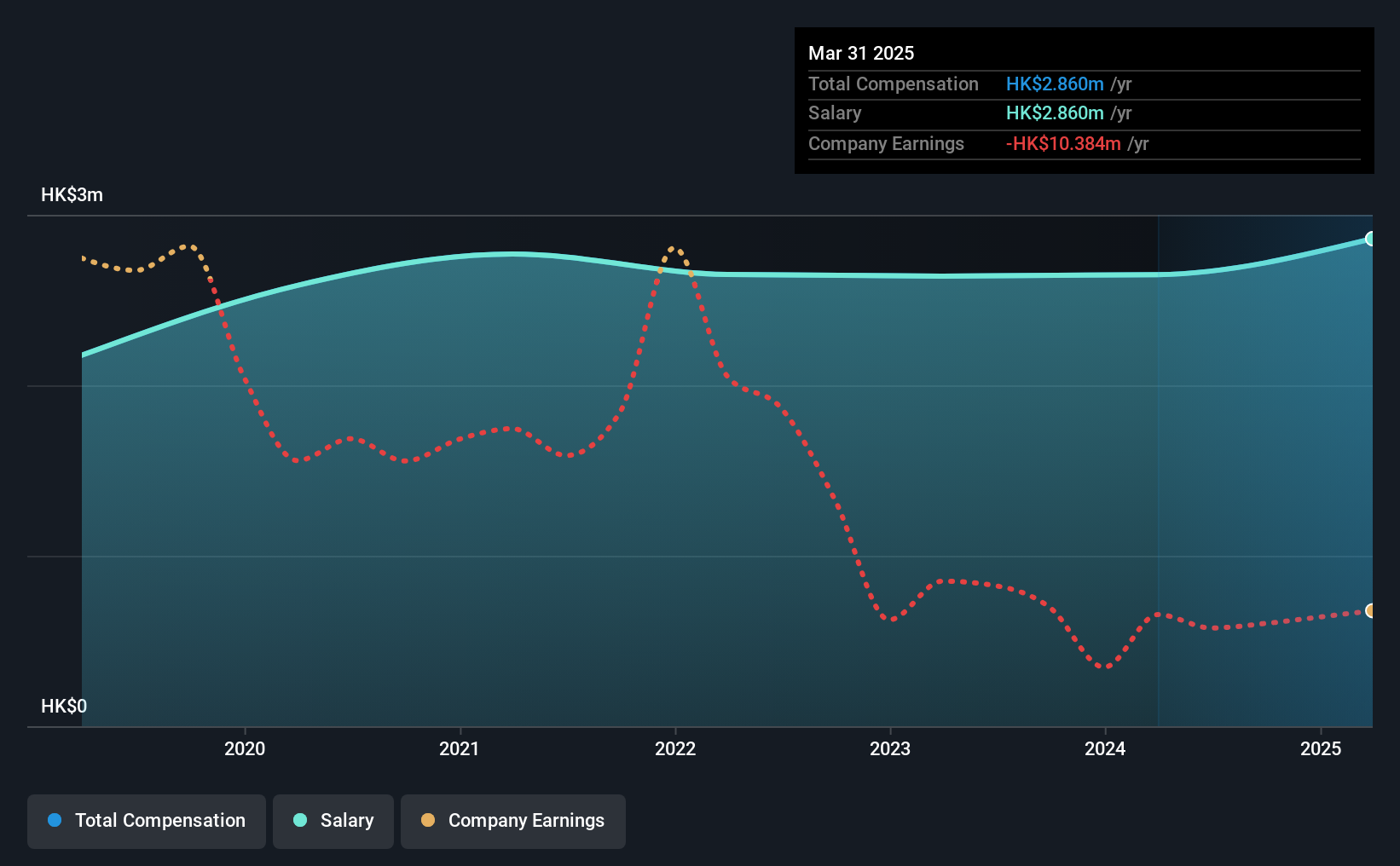Click the HK$2.860m Total Compensation value
This screenshot has width=1400, height=866.
click(x=1055, y=84)
